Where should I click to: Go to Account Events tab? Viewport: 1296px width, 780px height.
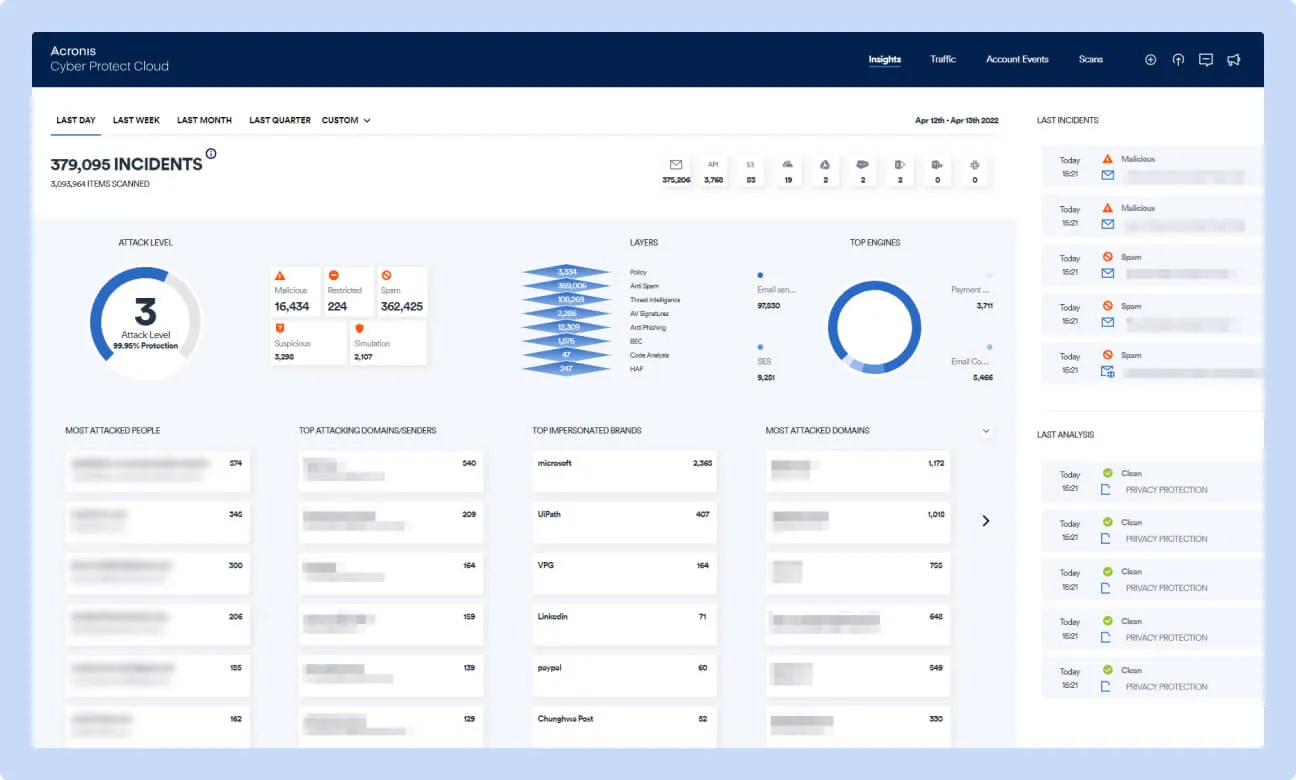[x=1017, y=60]
